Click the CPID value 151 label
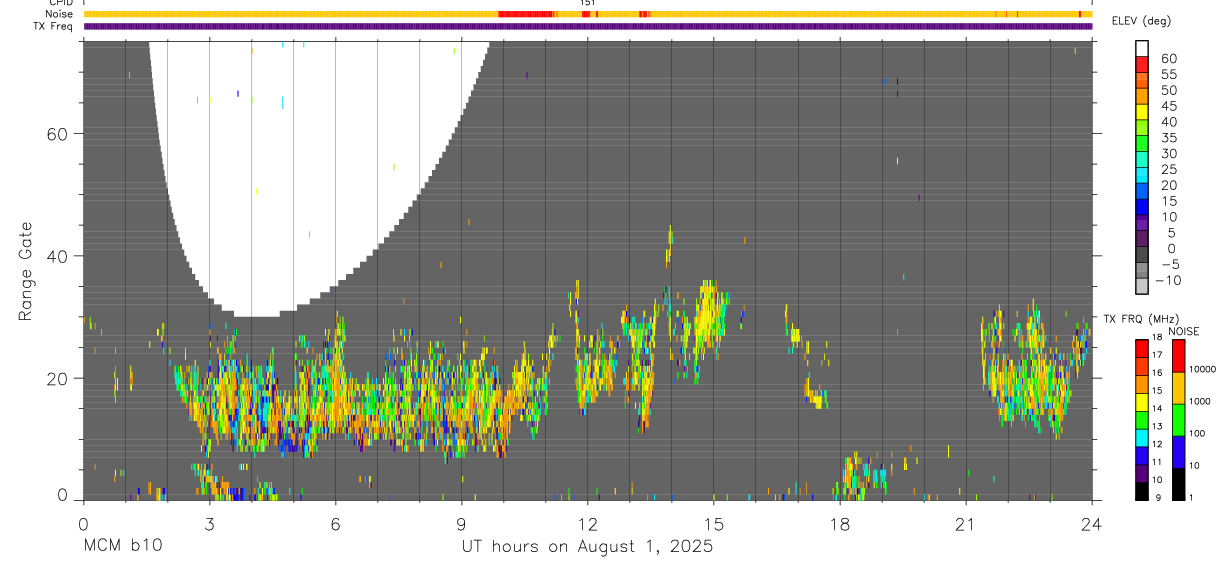This screenshot has height=567, width=1228. (587, 3)
